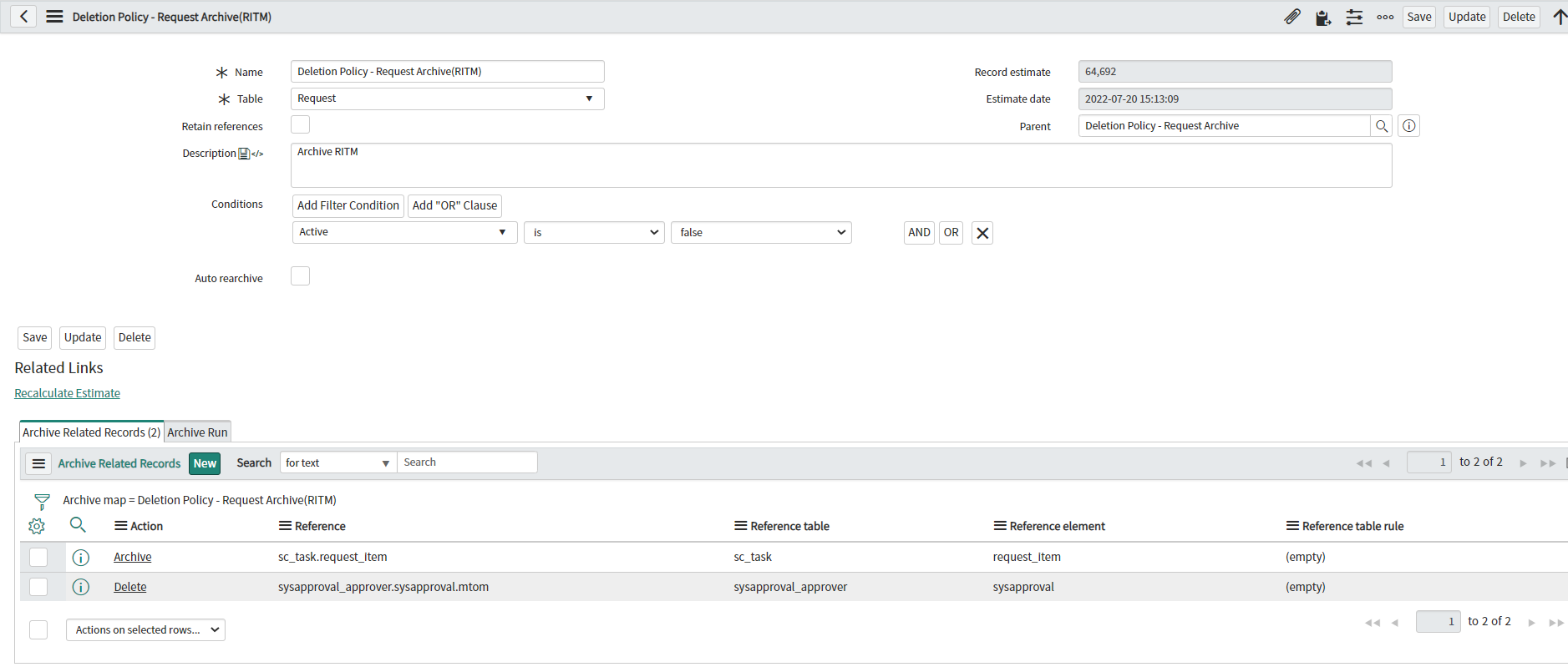The height and width of the screenshot is (667, 1568).
Task: Click Add "OR" Clause button
Action: [x=454, y=206]
